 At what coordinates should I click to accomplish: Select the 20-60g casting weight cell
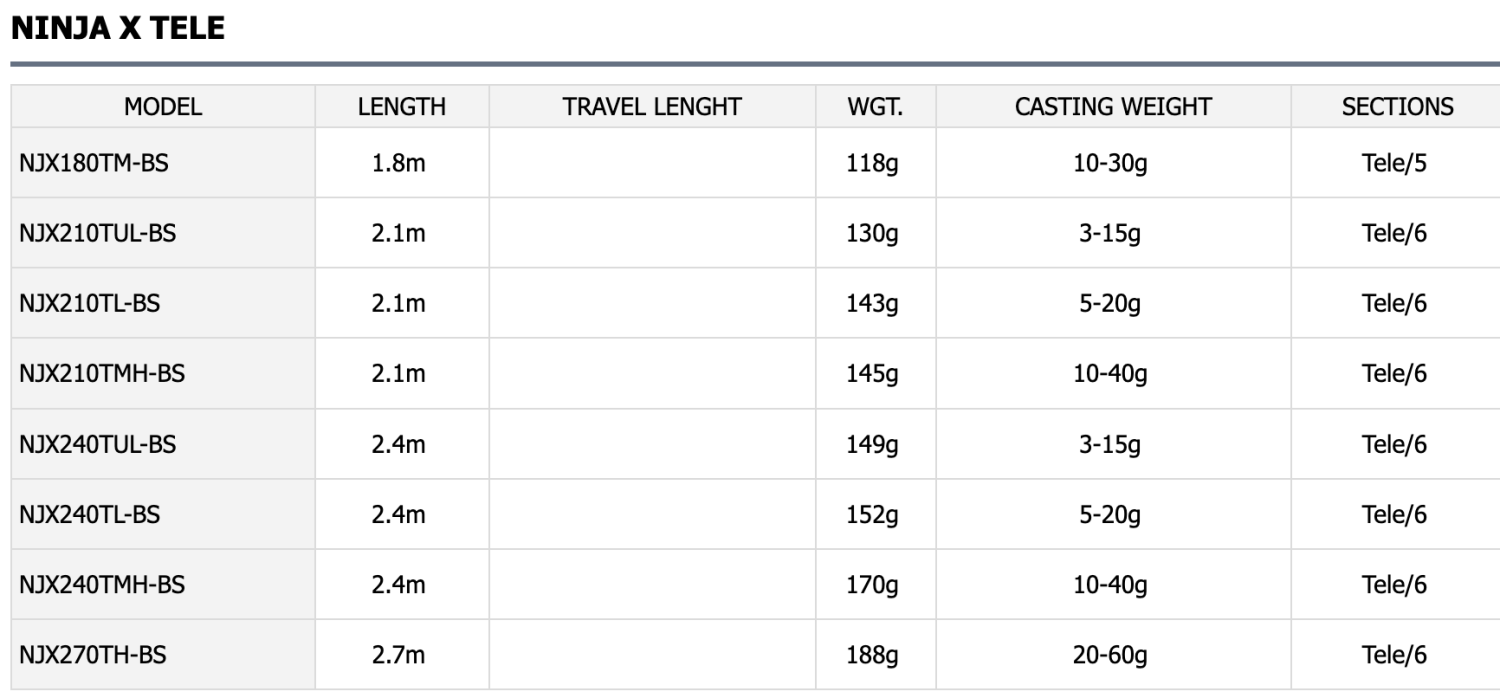pyautogui.click(x=1110, y=656)
